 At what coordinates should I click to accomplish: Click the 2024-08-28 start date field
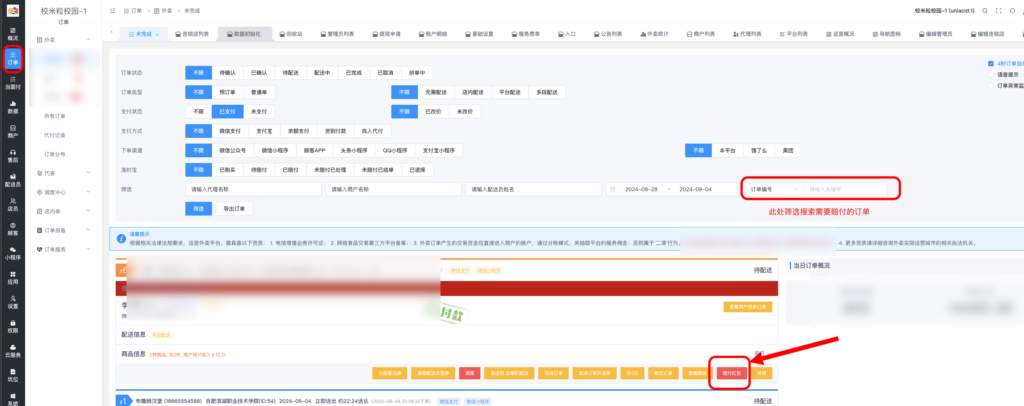coord(641,189)
